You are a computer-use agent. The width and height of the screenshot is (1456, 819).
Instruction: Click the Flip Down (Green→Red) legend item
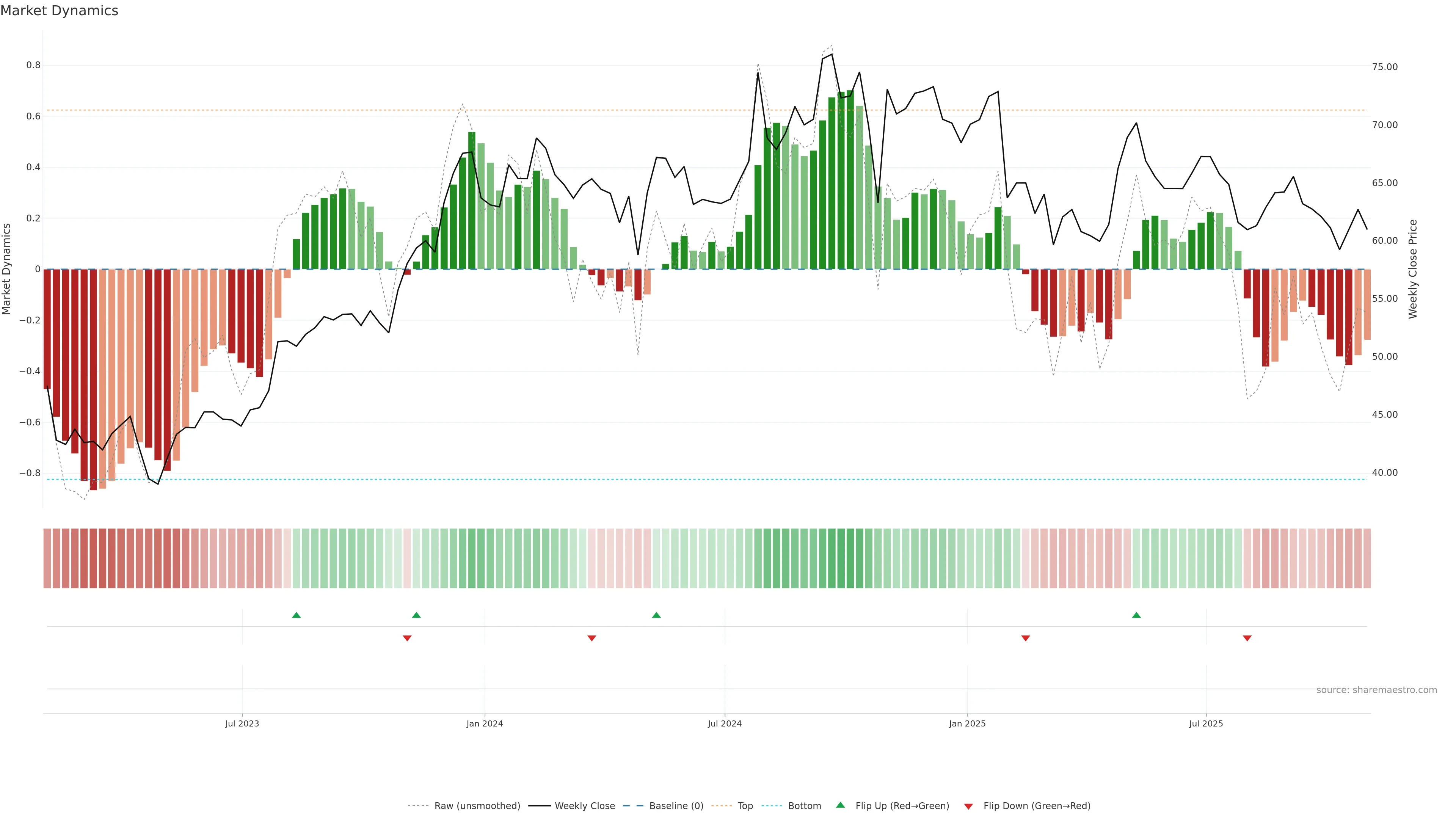1037,806
